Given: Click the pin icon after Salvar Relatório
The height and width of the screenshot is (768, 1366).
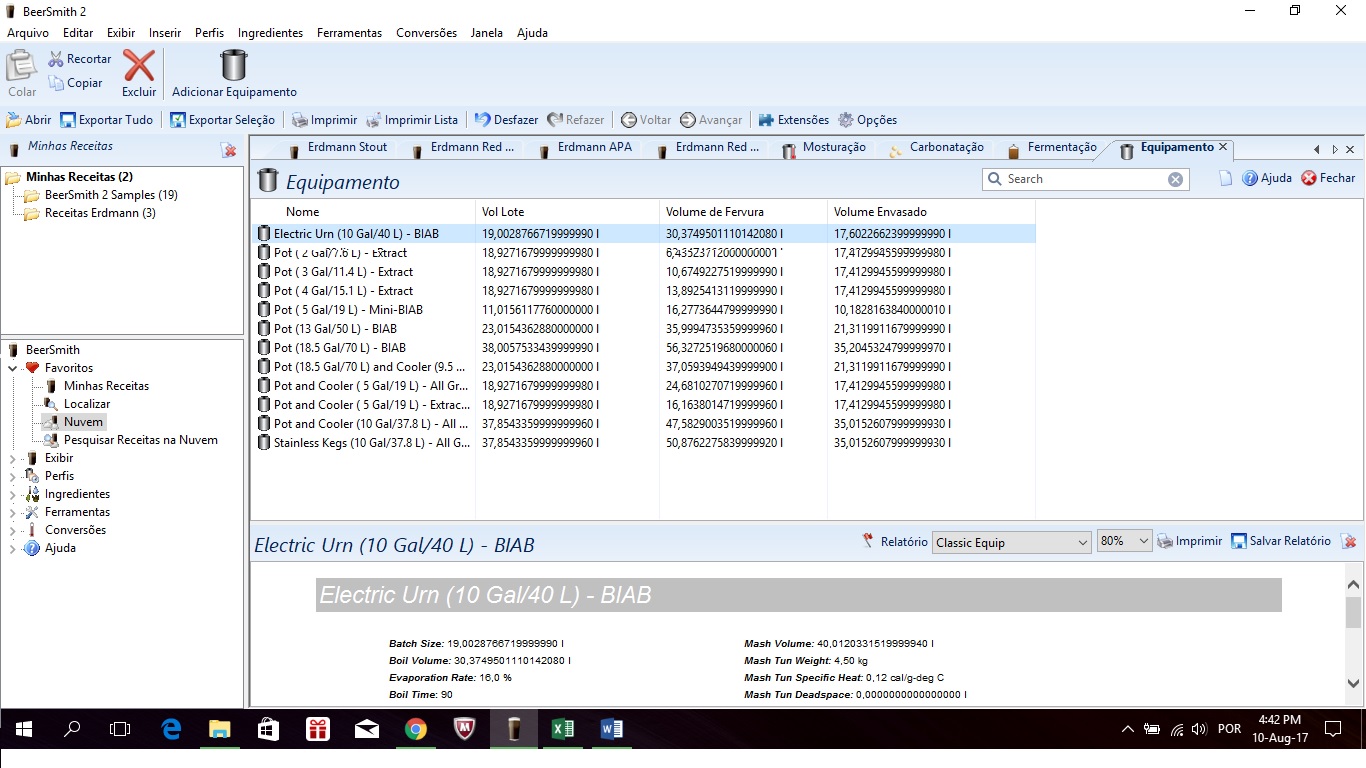Looking at the screenshot, I should click(x=1349, y=541).
